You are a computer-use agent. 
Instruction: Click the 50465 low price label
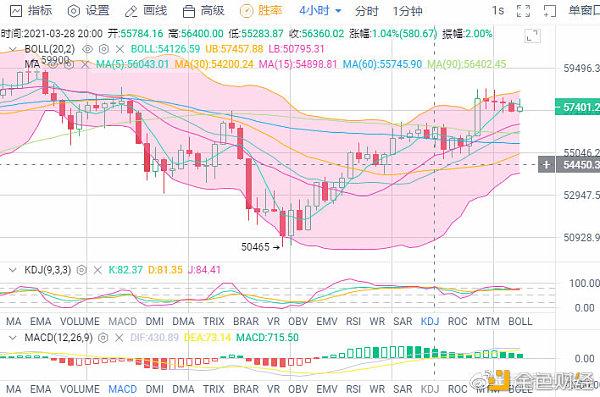255,247
